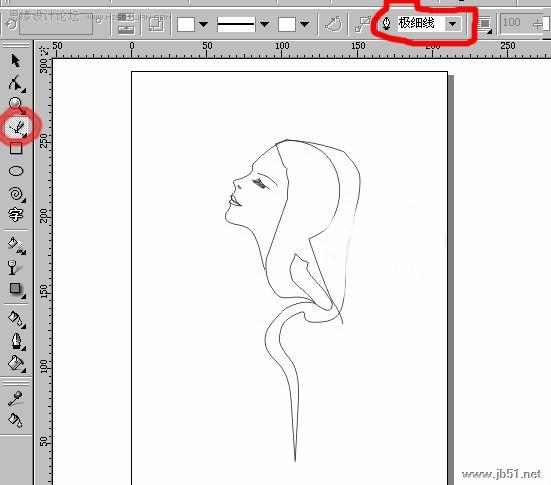Click the freehand smoothing field showing 100
This screenshot has width=551, height=485.
(515, 24)
